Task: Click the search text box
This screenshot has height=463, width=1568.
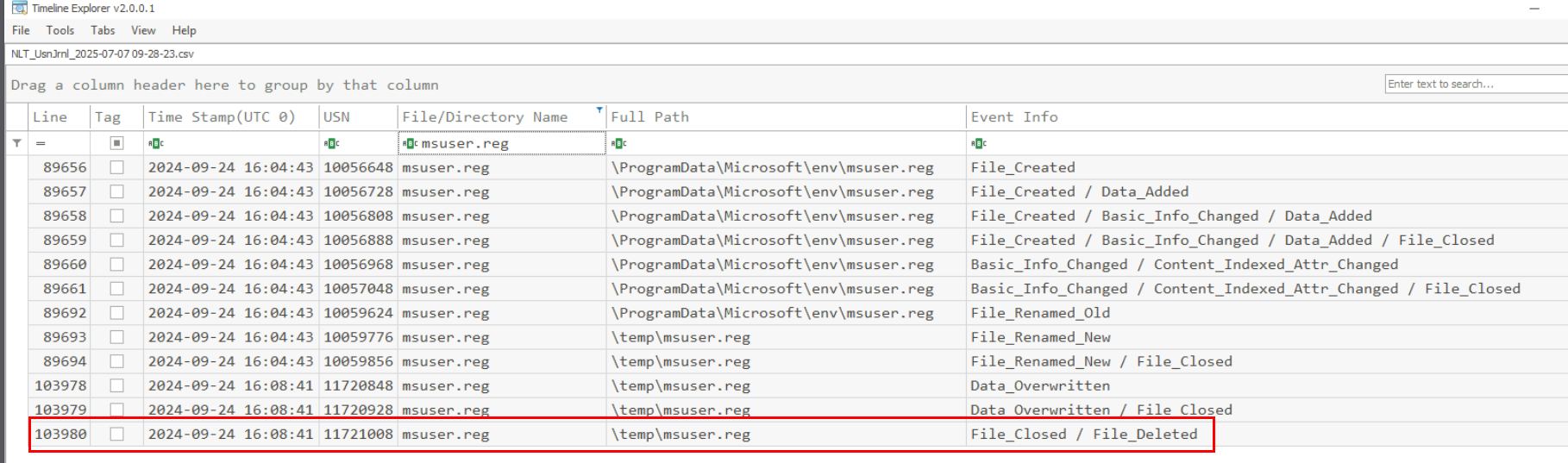Action: (x=1475, y=84)
